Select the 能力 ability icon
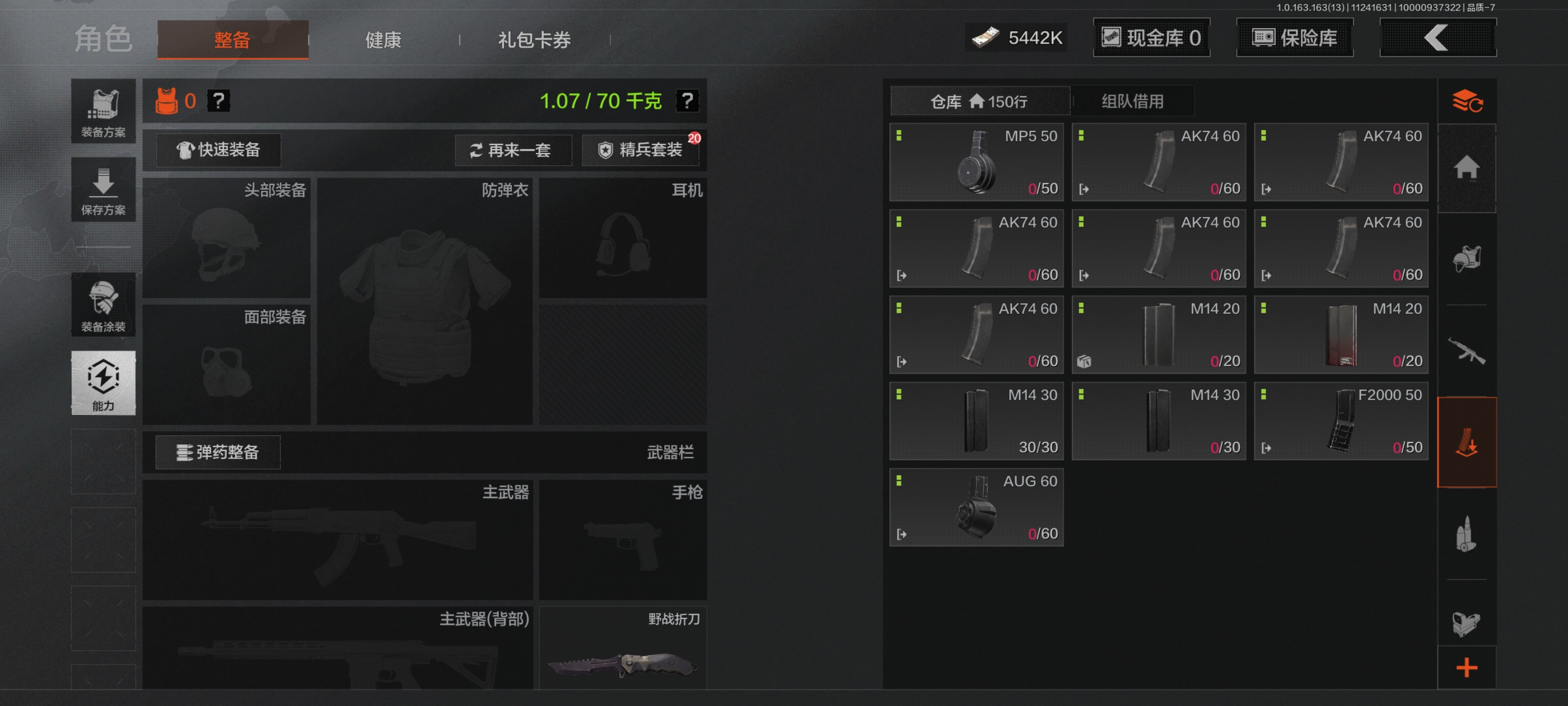The width and height of the screenshot is (1568, 706). (103, 383)
